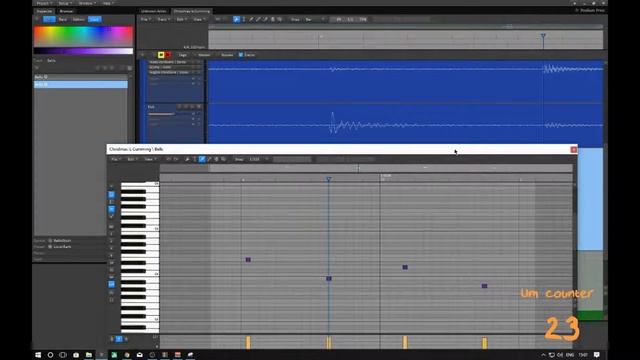Viewport: 640px width, 360px height.
Task: Pick a hue in the rainbow color spectrum
Action: point(83,36)
